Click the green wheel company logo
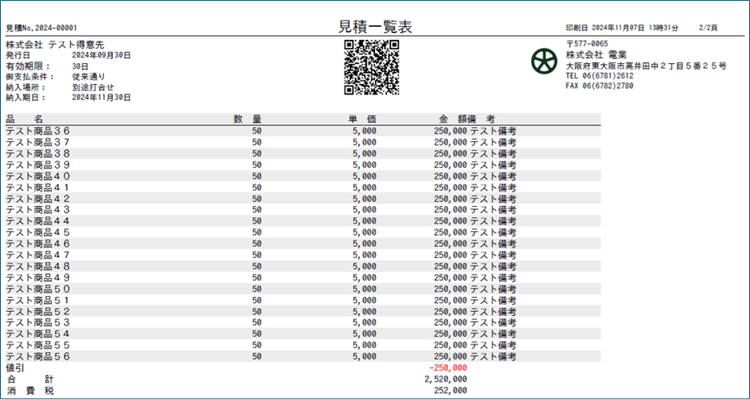Screen dimensions: 750x400 click(545, 63)
